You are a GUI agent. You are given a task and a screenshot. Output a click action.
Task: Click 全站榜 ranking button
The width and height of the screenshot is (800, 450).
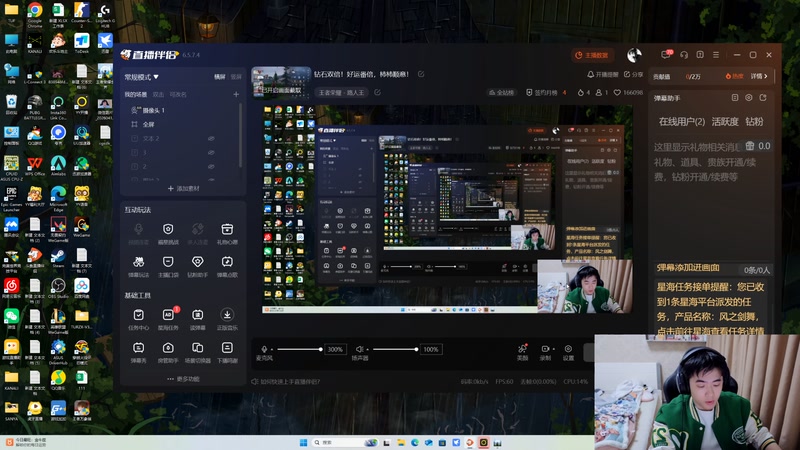501,92
